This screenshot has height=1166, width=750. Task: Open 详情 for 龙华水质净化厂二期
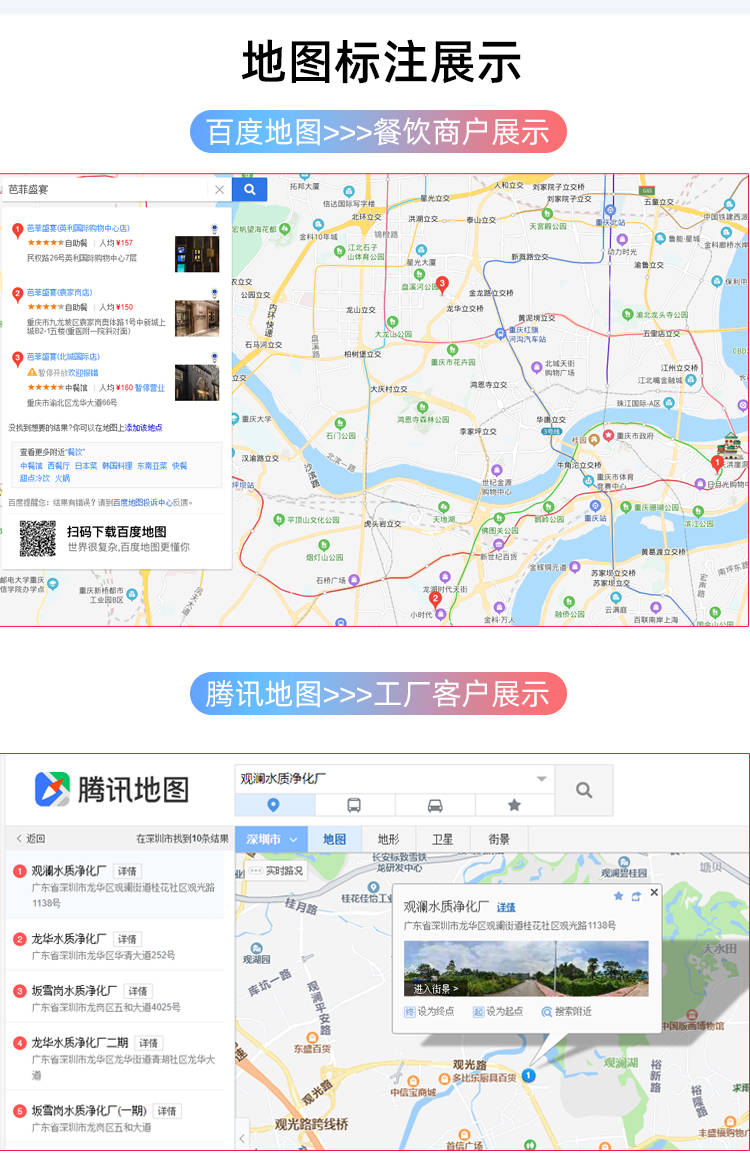click(148, 1043)
